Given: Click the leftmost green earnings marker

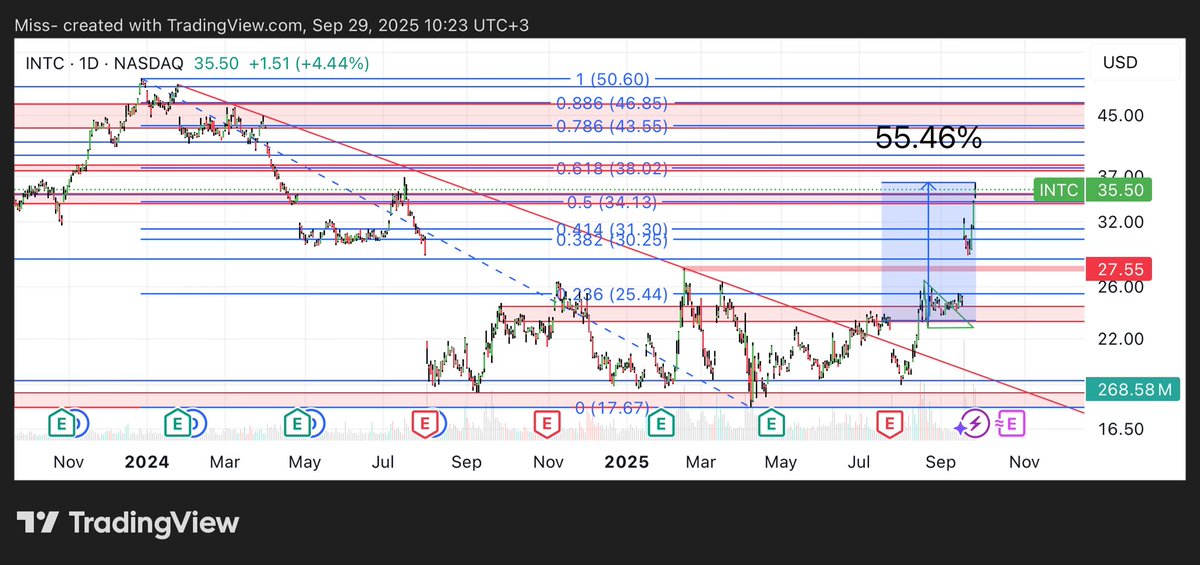Looking at the screenshot, I should pyautogui.click(x=62, y=423).
